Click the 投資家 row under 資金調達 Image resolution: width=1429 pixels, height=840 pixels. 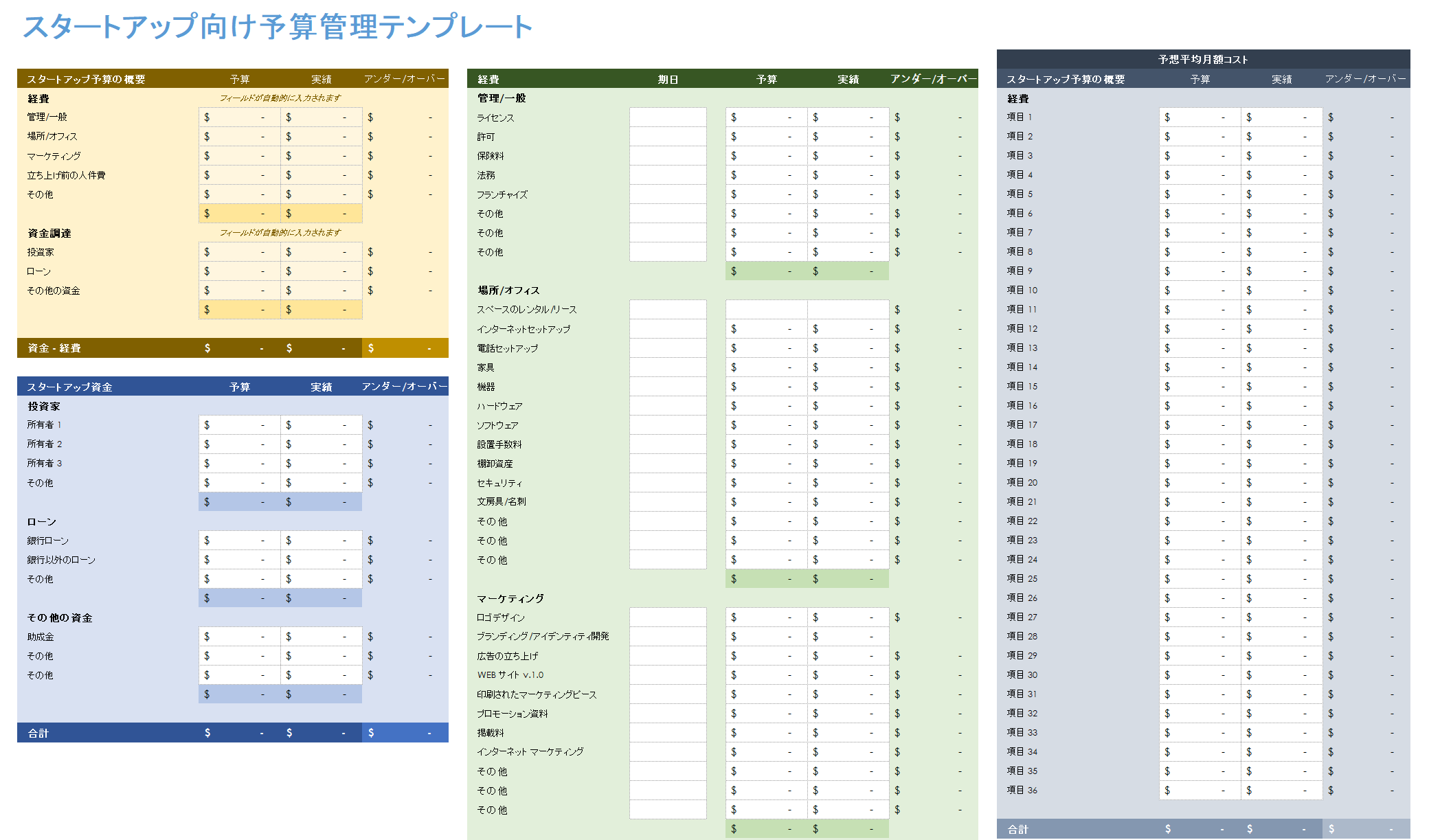point(41,252)
